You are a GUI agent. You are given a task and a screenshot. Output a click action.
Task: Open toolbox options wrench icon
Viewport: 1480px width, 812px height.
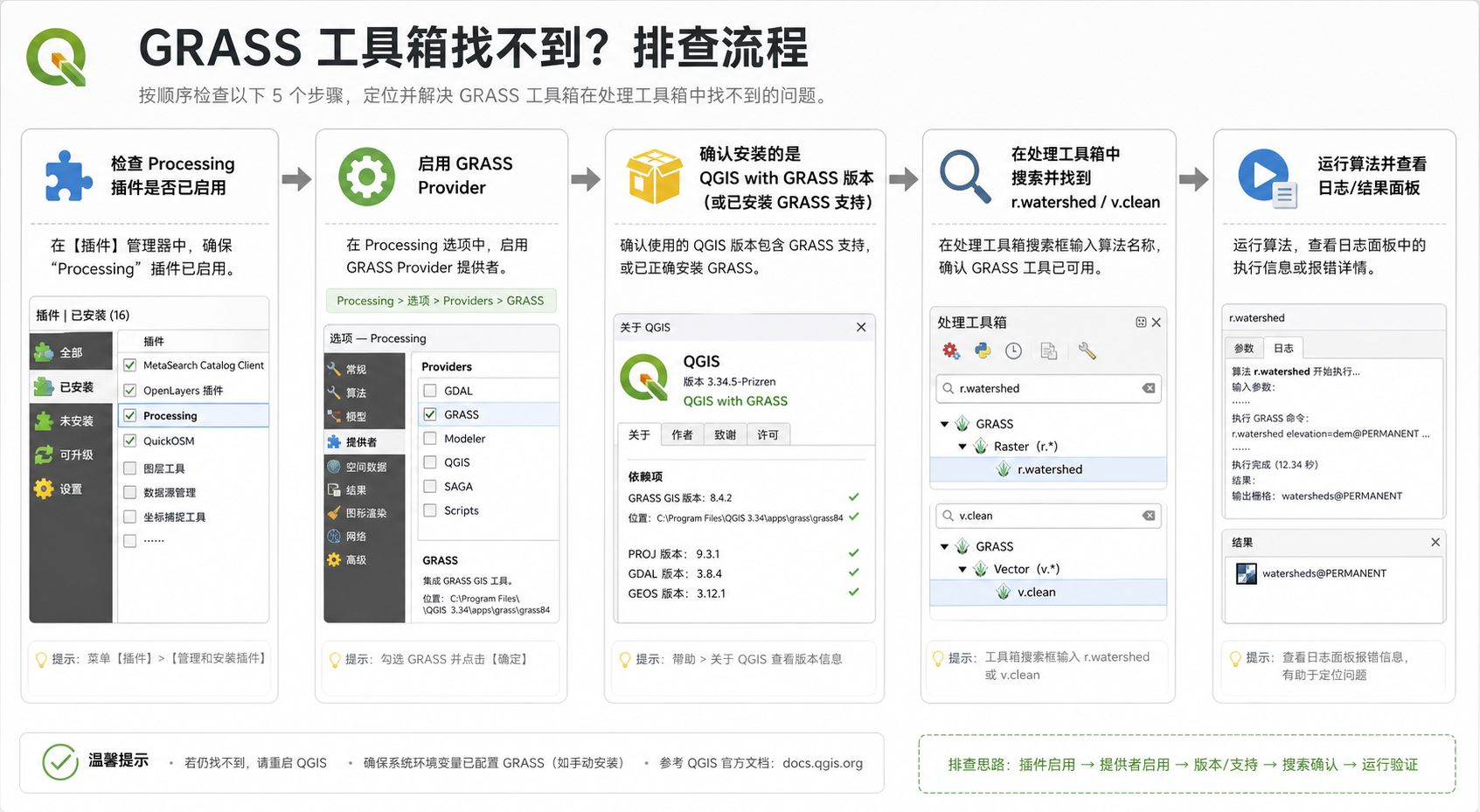[x=1087, y=350]
